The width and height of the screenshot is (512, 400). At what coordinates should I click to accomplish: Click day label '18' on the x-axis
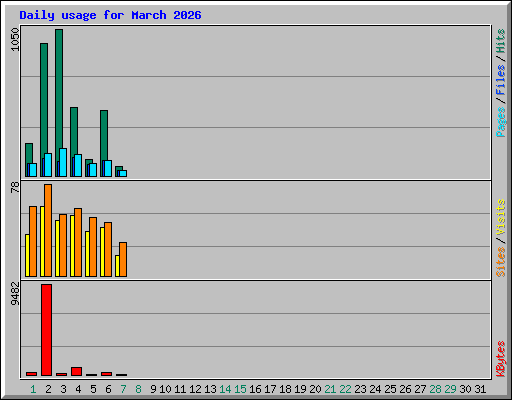(285, 389)
